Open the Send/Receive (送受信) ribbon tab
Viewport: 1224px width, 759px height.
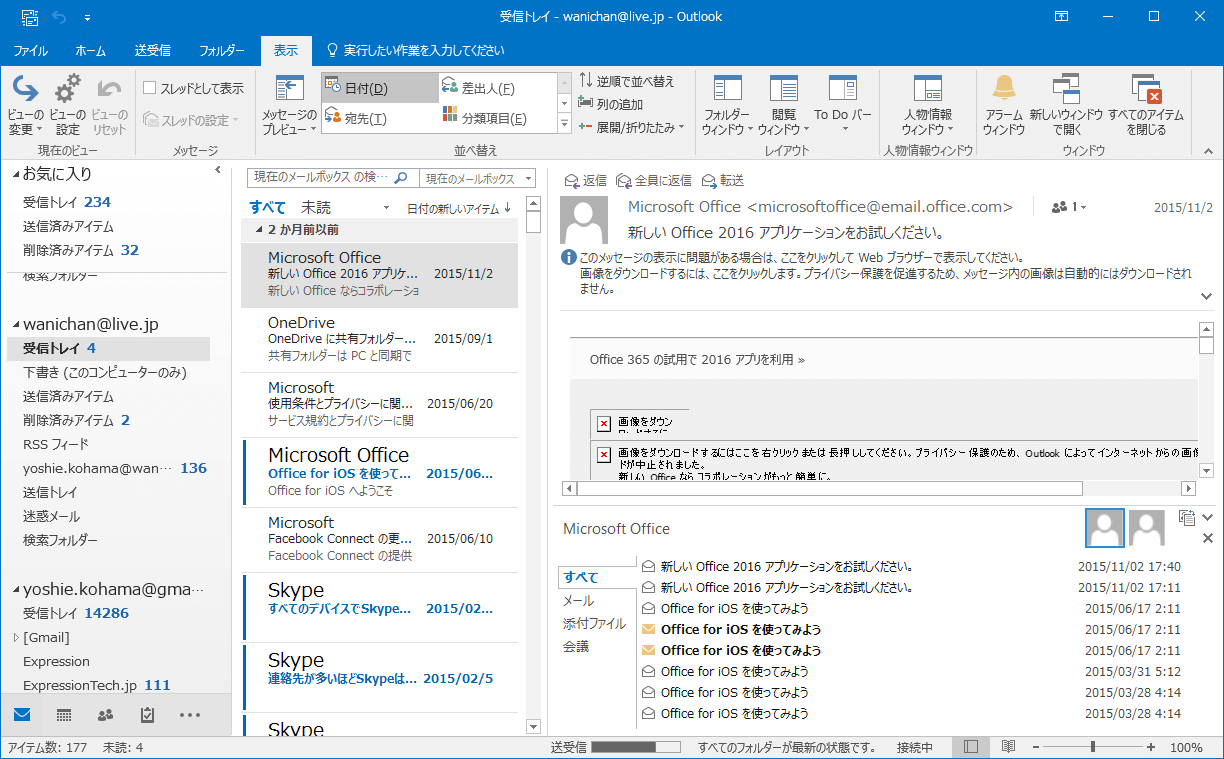(x=152, y=50)
